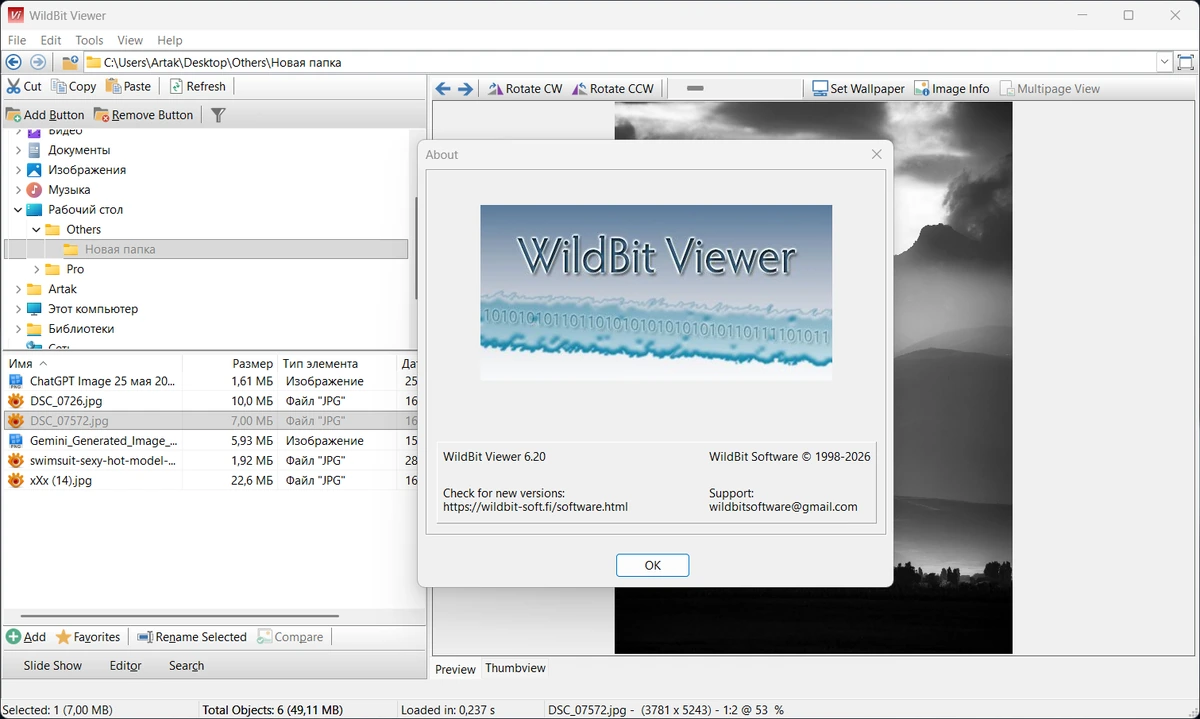Viewport: 1200px width, 719px height.
Task: Select the Pro folder in tree
Action: point(75,270)
